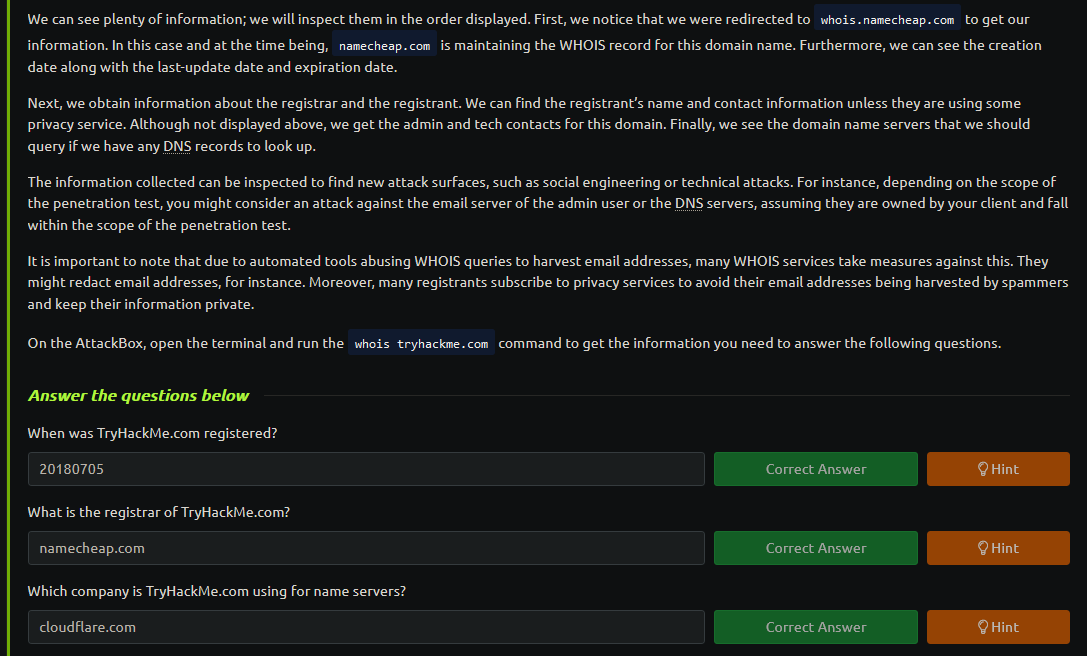This screenshot has width=1087, height=656.
Task: Click Correct Answer button for registration date question
Action: [x=816, y=469]
